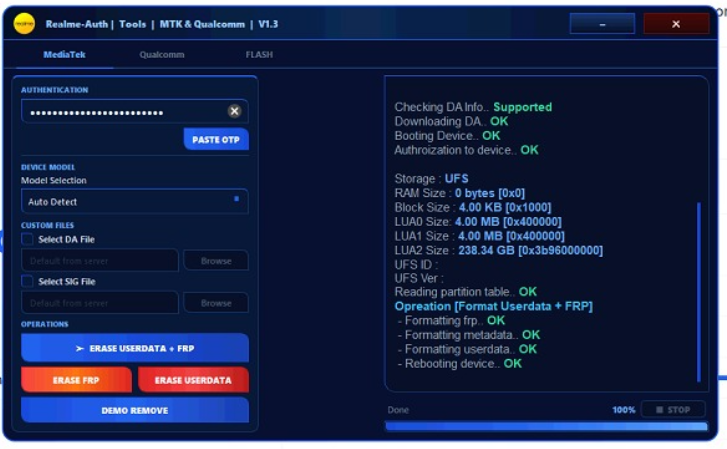The width and height of the screenshot is (727, 449).
Task: Click the 'Block Size : 4.00 KB' line
Action: point(473,207)
